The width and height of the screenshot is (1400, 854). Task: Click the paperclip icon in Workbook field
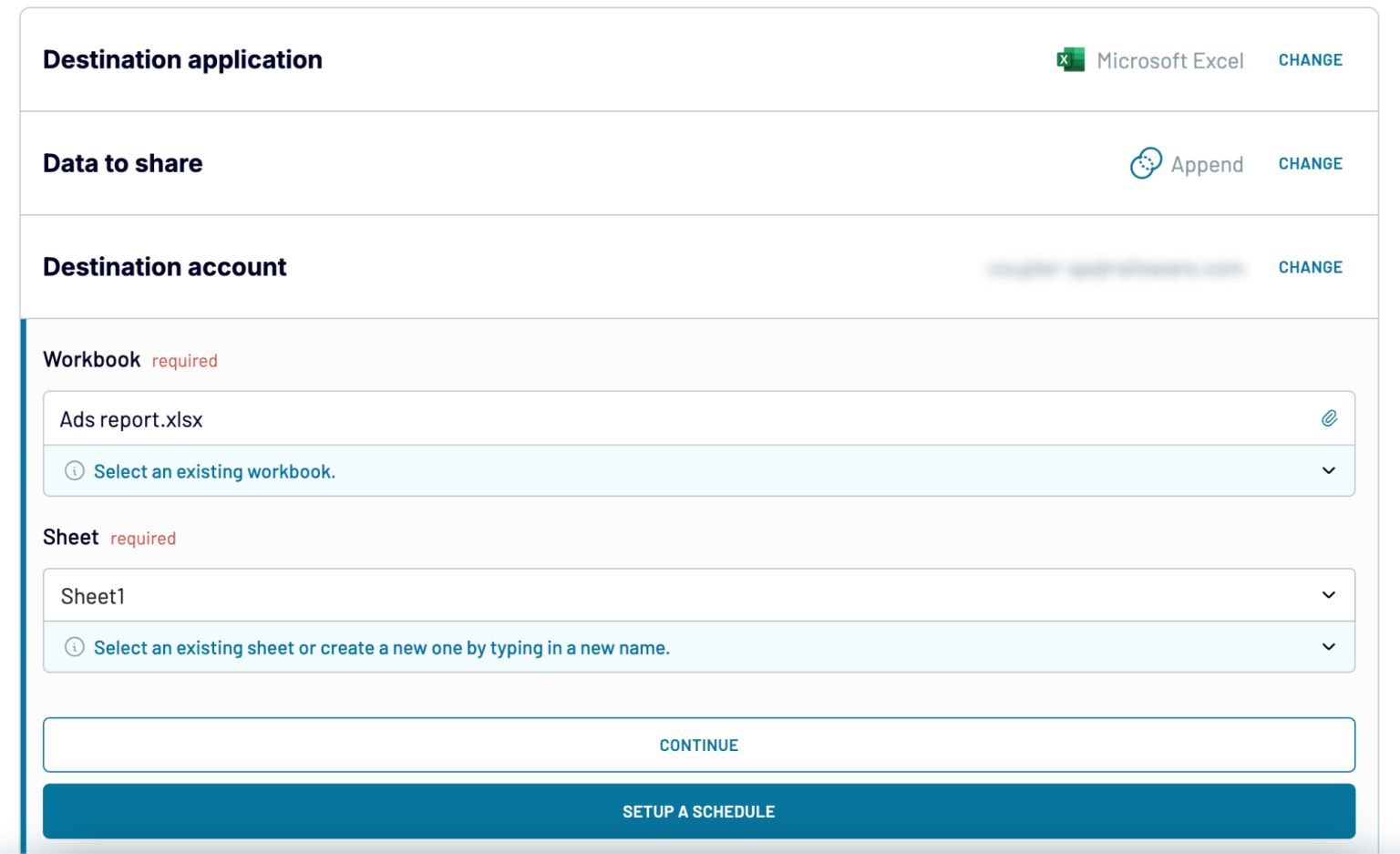point(1329,418)
